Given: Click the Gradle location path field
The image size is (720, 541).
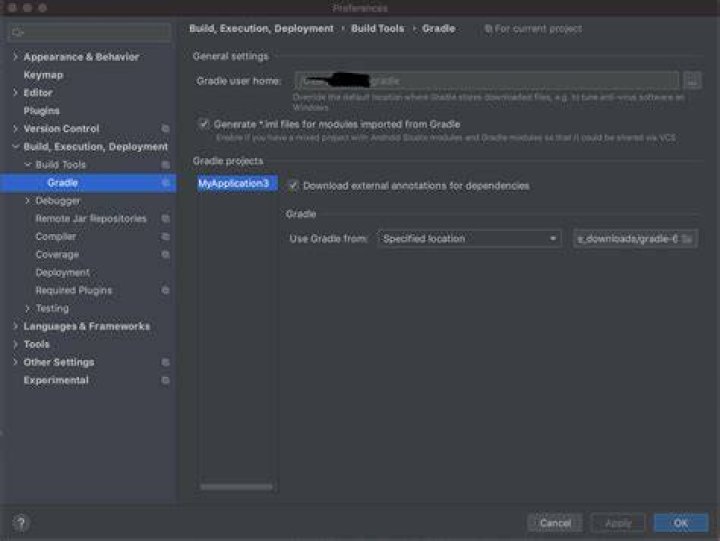Looking at the screenshot, I should click(x=627, y=239).
